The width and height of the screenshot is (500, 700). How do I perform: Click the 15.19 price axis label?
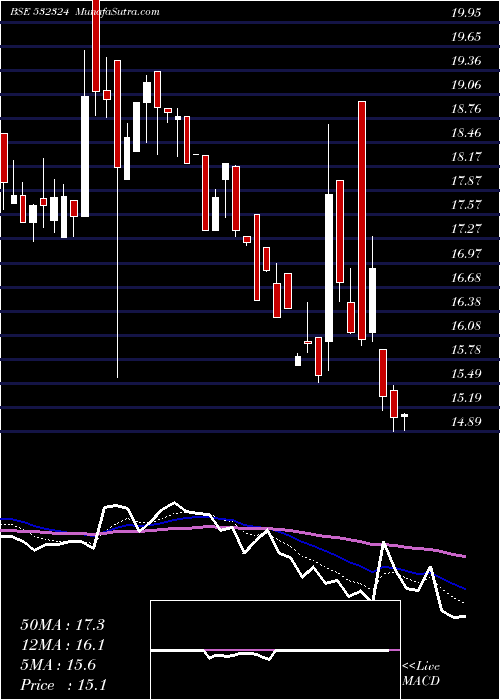[x=466, y=398]
